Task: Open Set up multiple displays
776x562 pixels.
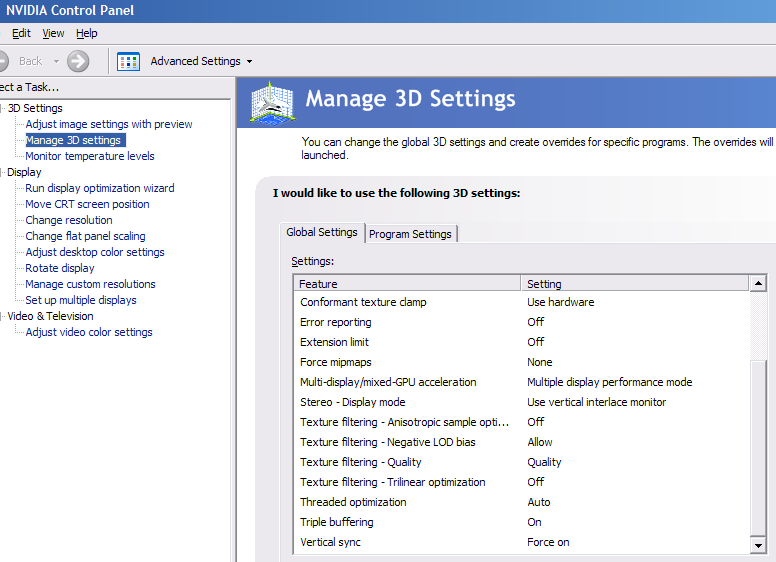Action: [81, 300]
